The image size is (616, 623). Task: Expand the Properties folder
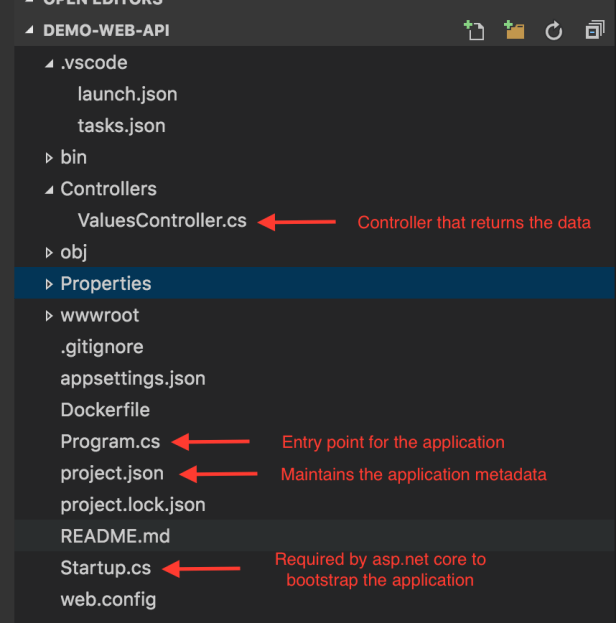tap(50, 284)
